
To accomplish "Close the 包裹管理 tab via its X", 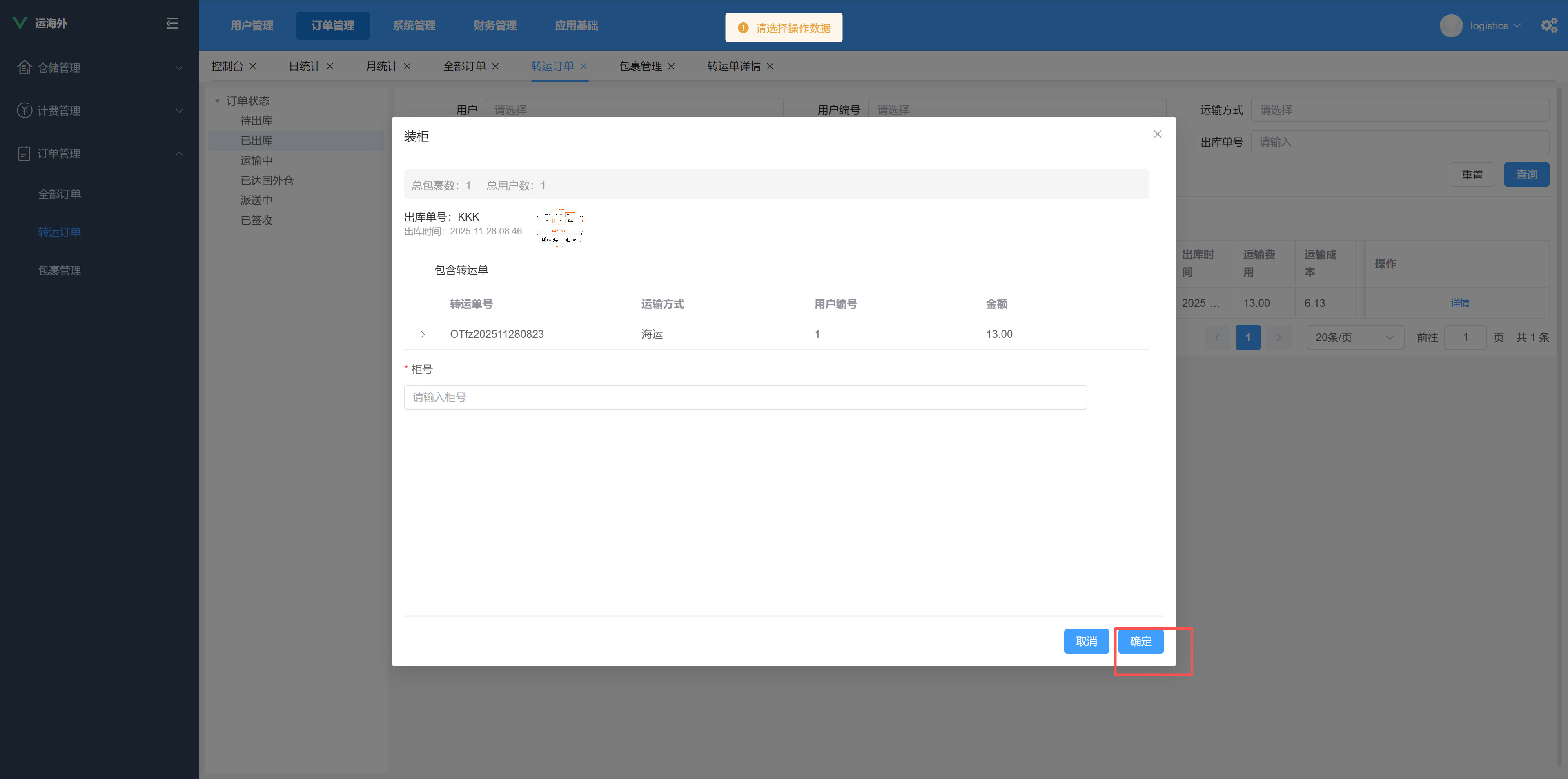I will pos(671,67).
